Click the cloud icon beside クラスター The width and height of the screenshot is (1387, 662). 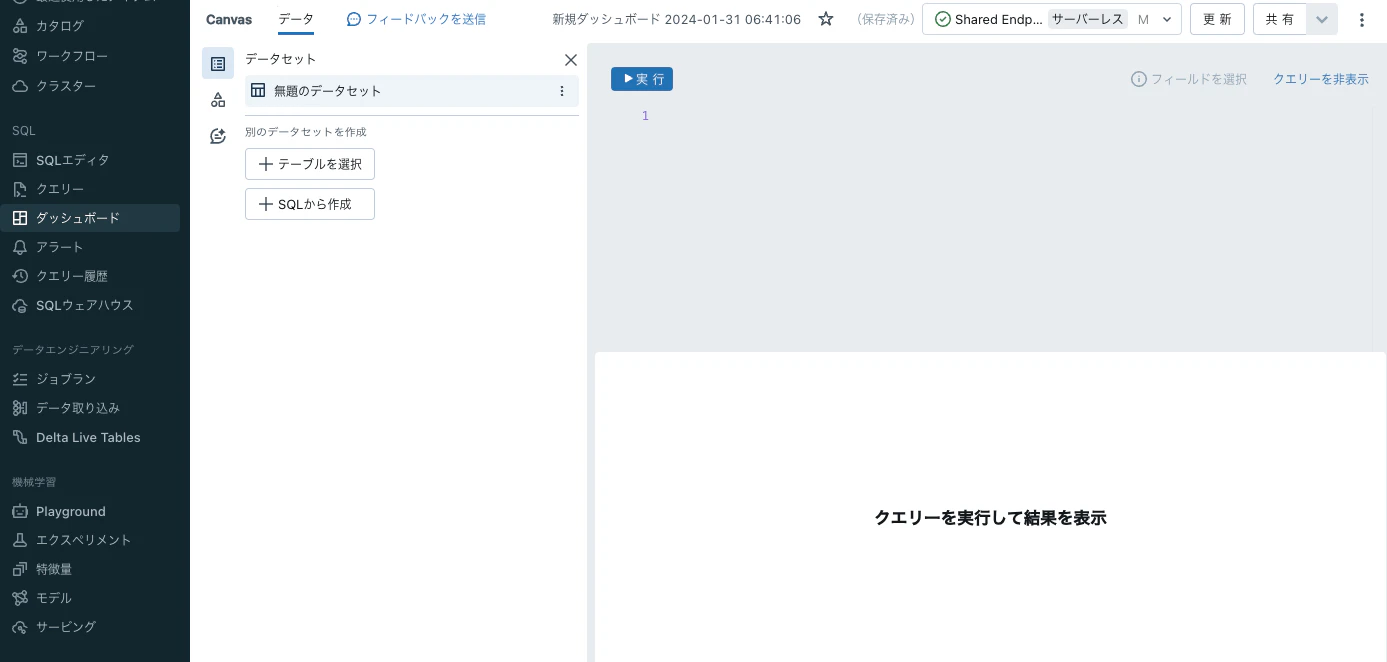[x=20, y=86]
